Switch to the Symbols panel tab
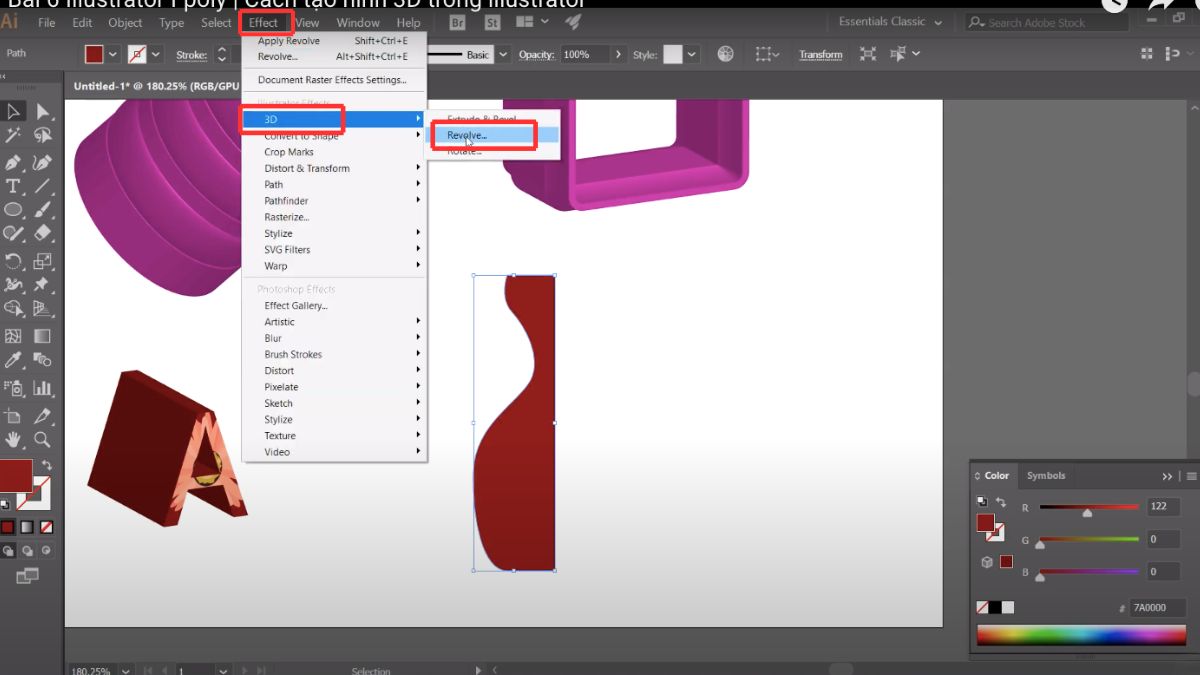 click(1046, 476)
